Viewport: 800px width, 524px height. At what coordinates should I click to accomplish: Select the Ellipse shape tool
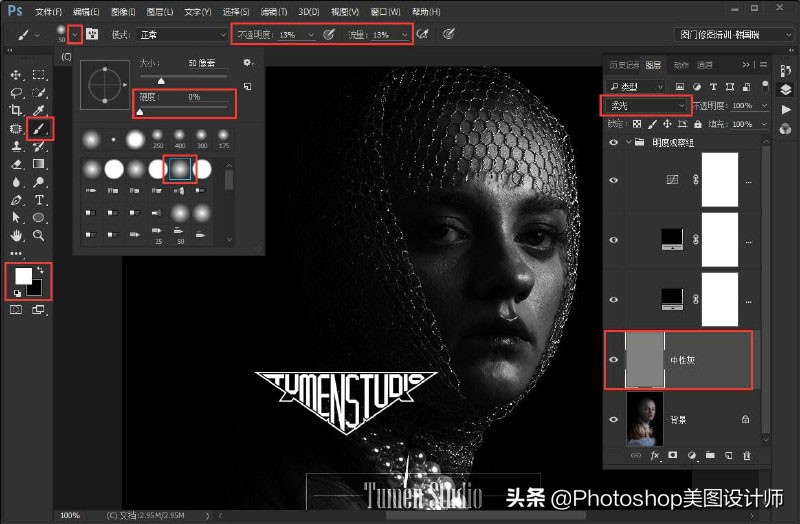pos(39,218)
